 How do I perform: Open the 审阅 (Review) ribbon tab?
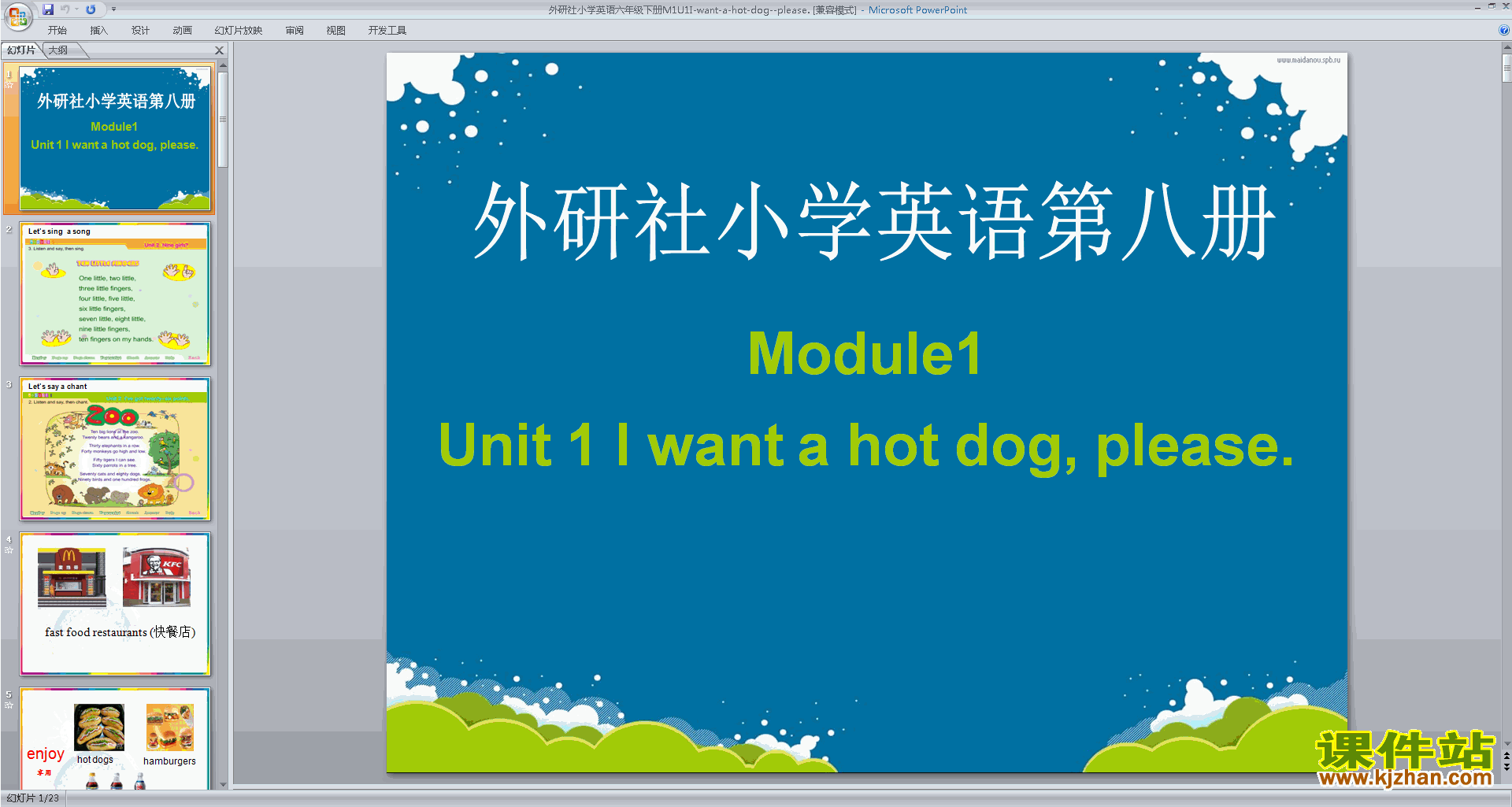[x=295, y=31]
